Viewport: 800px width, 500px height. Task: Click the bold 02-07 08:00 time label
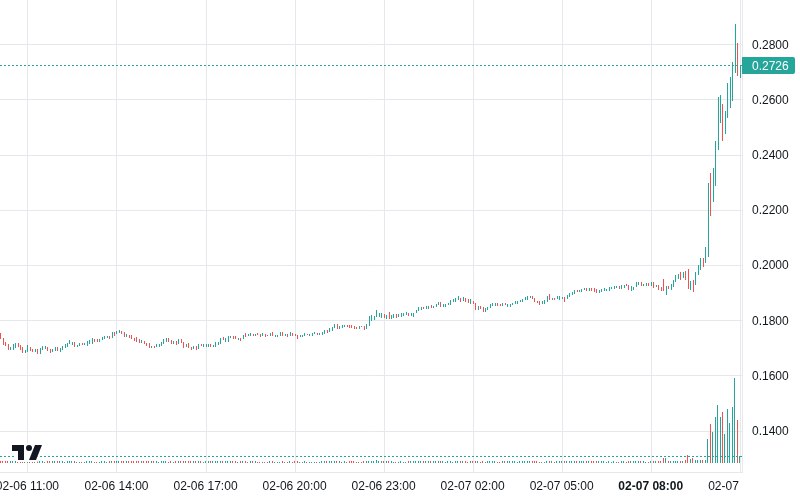pyautogui.click(x=651, y=486)
